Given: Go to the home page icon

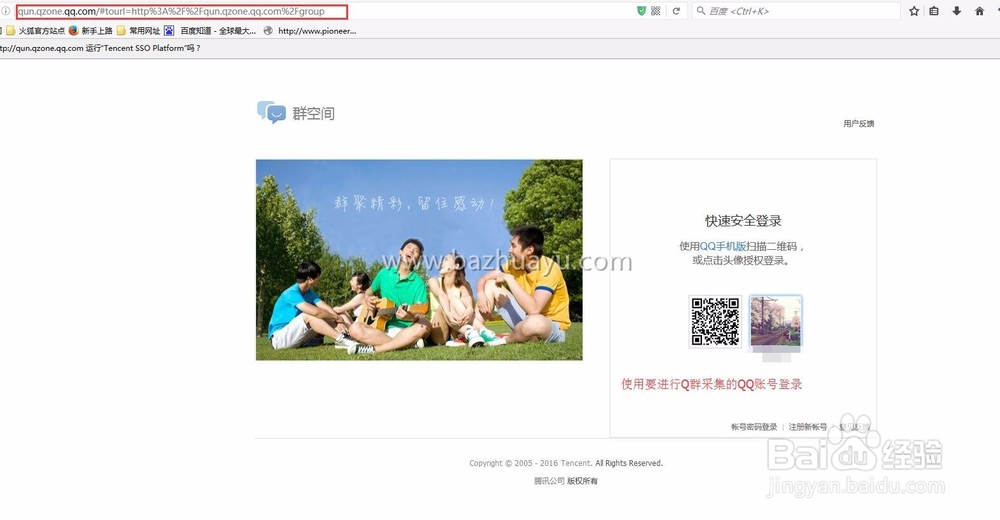Looking at the screenshot, I should tap(980, 11).
